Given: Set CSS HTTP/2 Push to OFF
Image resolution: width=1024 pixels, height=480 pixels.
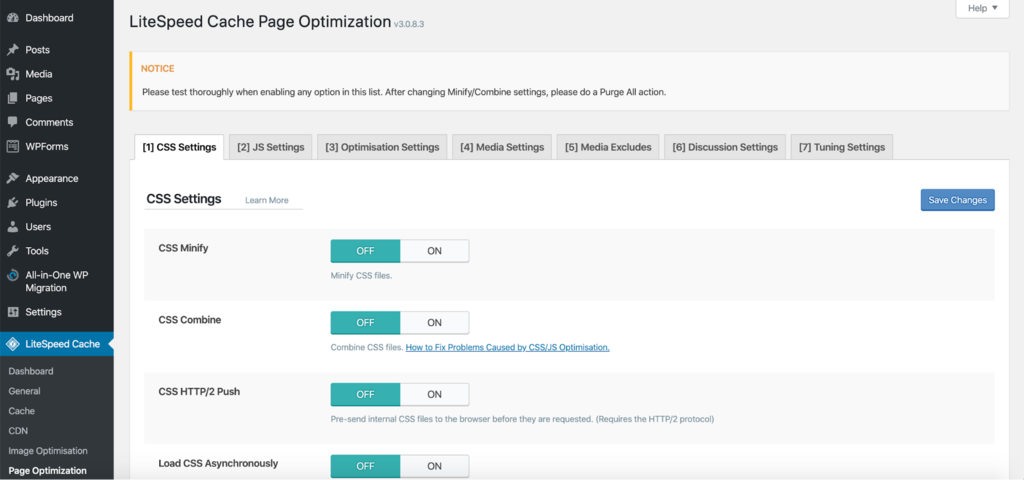Looking at the screenshot, I should tap(365, 394).
